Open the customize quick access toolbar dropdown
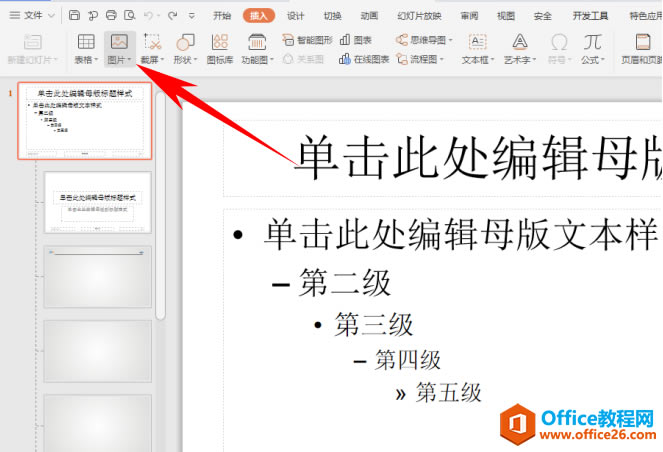663x452 pixels. point(192,16)
